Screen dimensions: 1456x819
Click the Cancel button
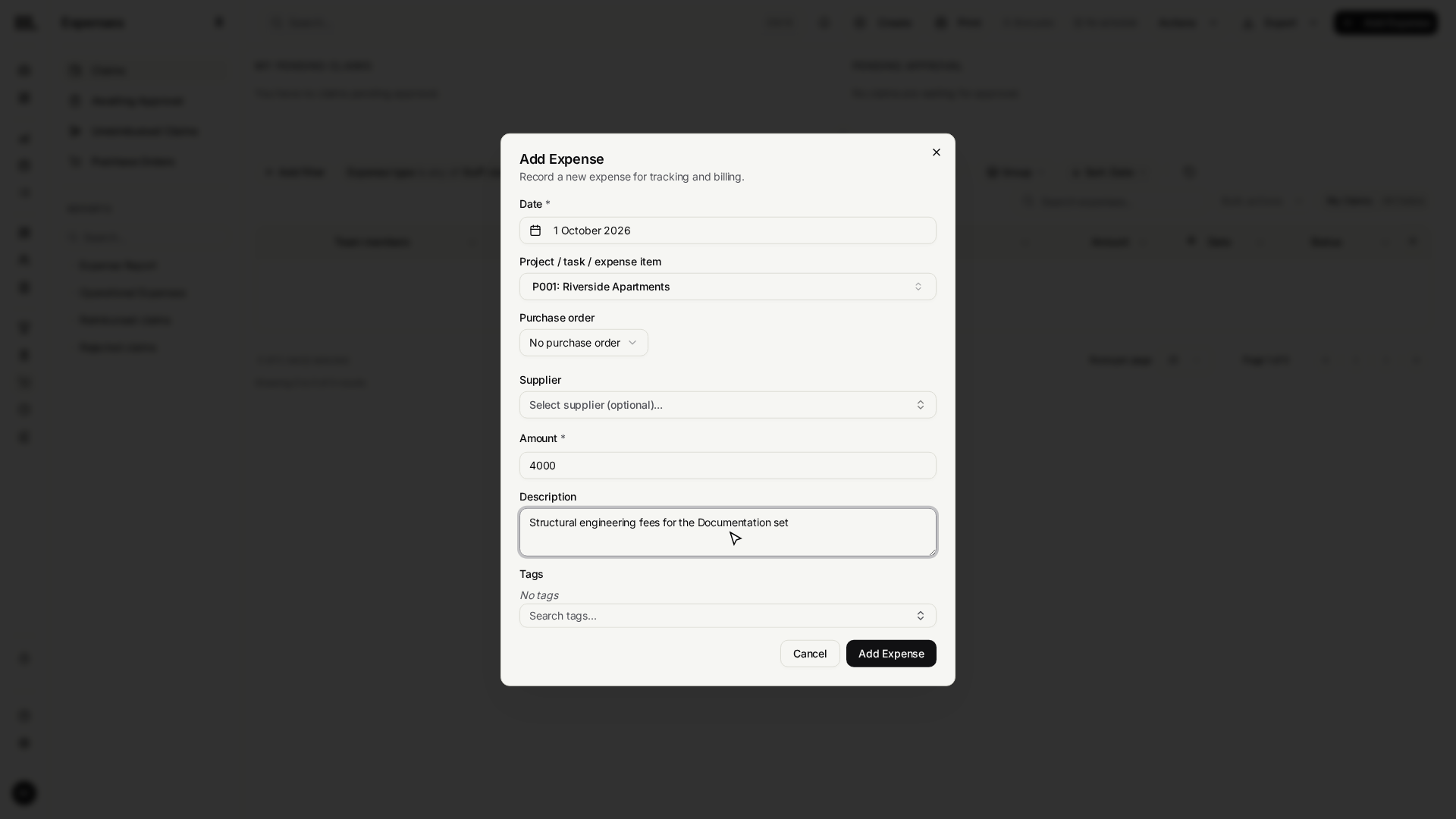tap(810, 654)
